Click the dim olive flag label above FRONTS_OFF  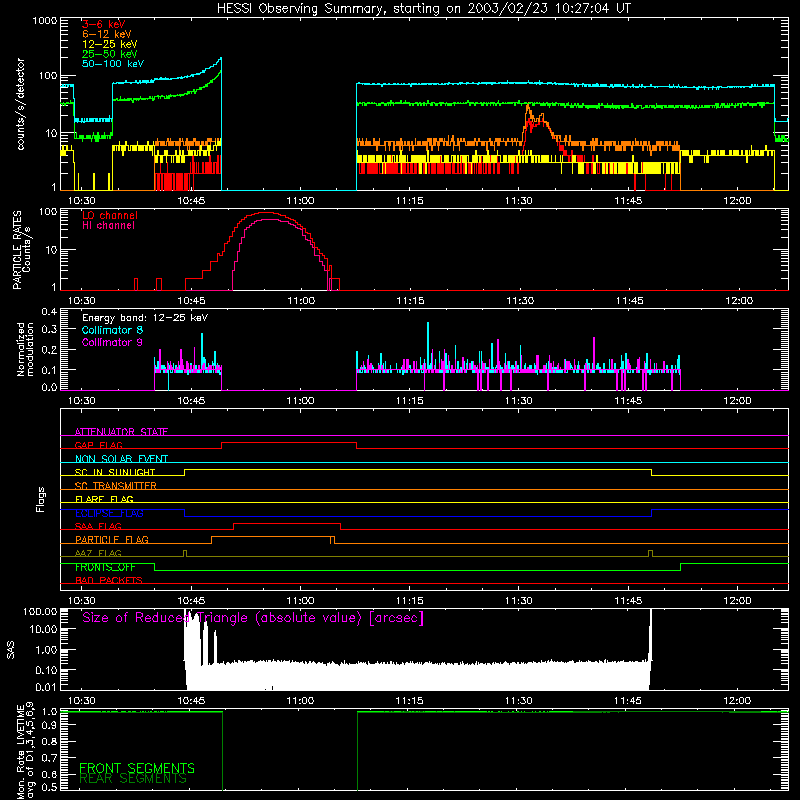(98, 553)
